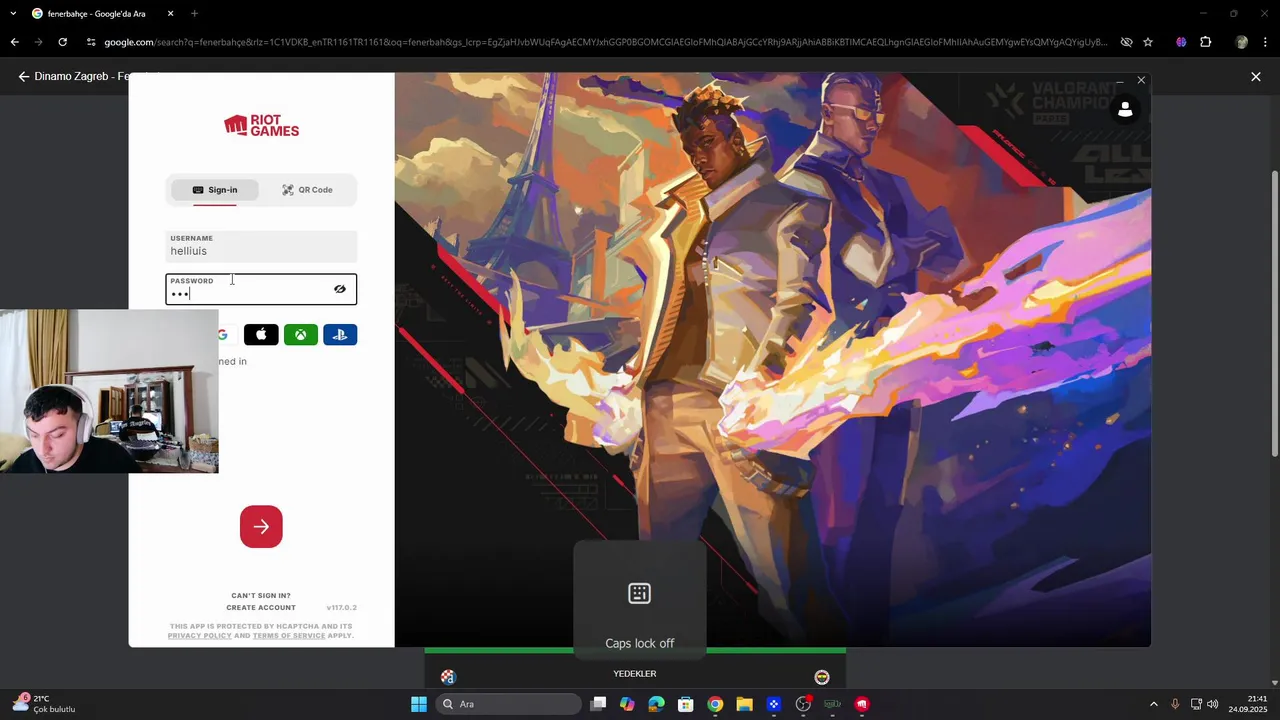Image resolution: width=1280 pixels, height=720 pixels.
Task: Open the Riot client profile icon
Action: pyautogui.click(x=1125, y=110)
